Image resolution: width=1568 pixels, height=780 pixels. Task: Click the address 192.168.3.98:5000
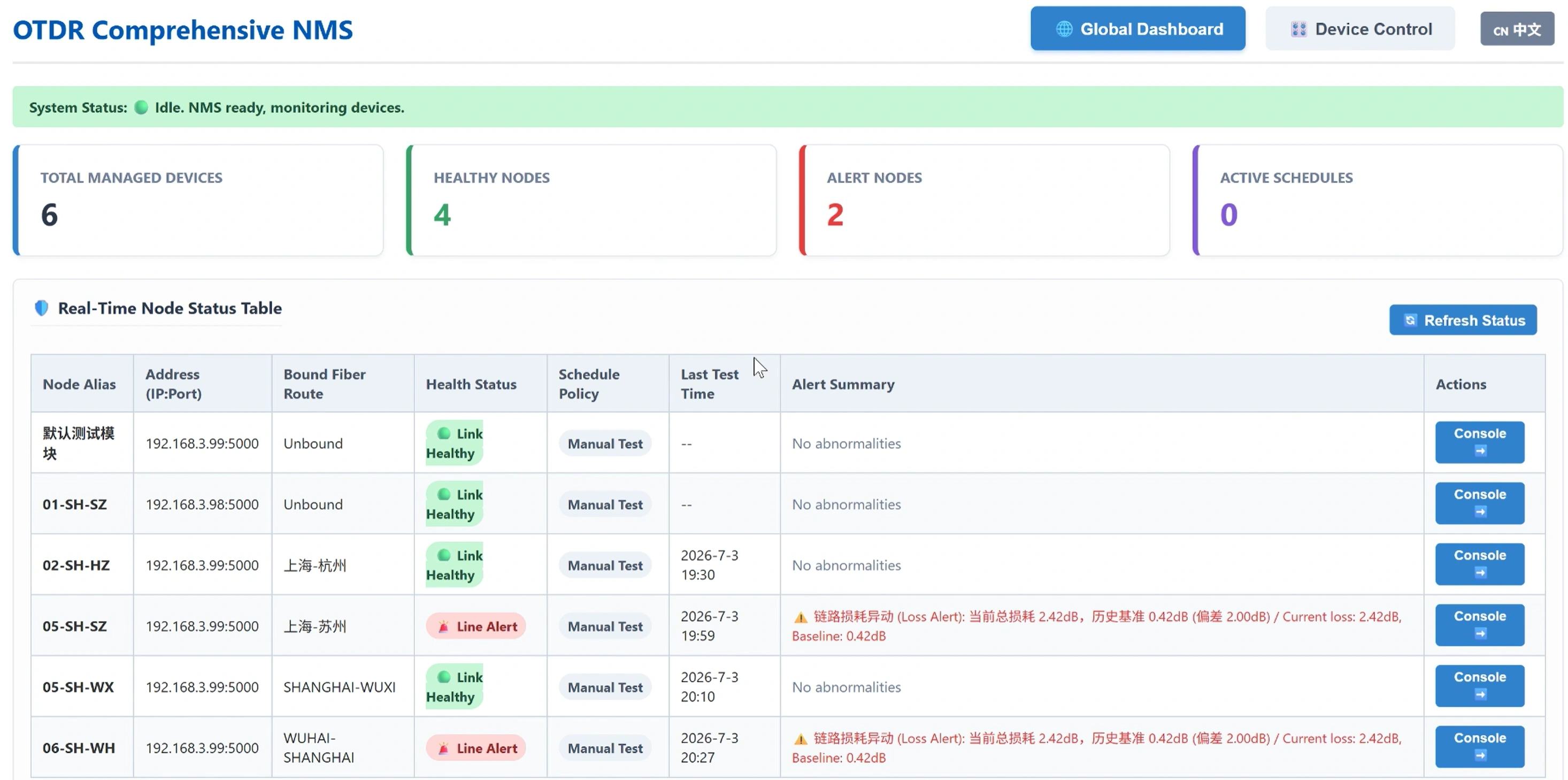(202, 504)
